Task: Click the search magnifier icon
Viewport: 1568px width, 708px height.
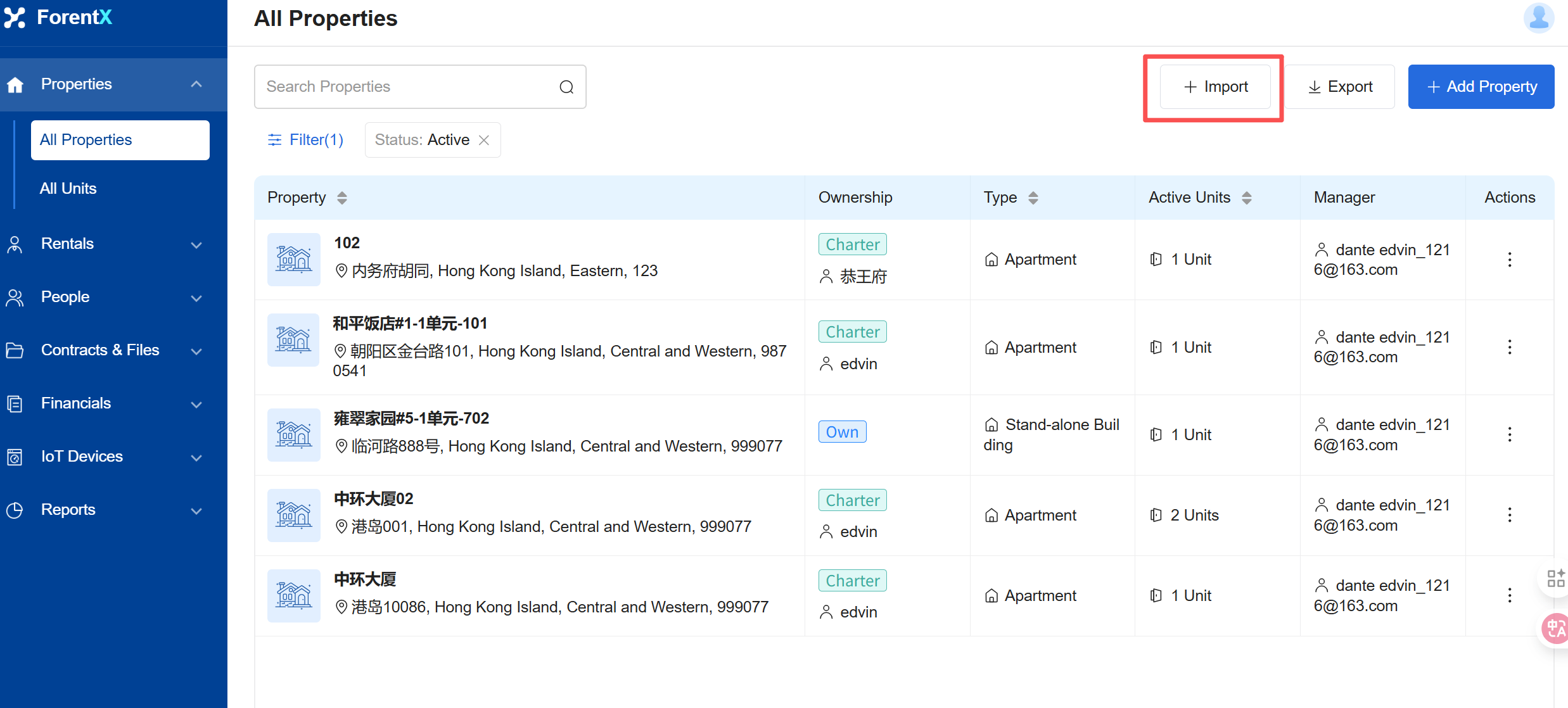Action: 566,87
